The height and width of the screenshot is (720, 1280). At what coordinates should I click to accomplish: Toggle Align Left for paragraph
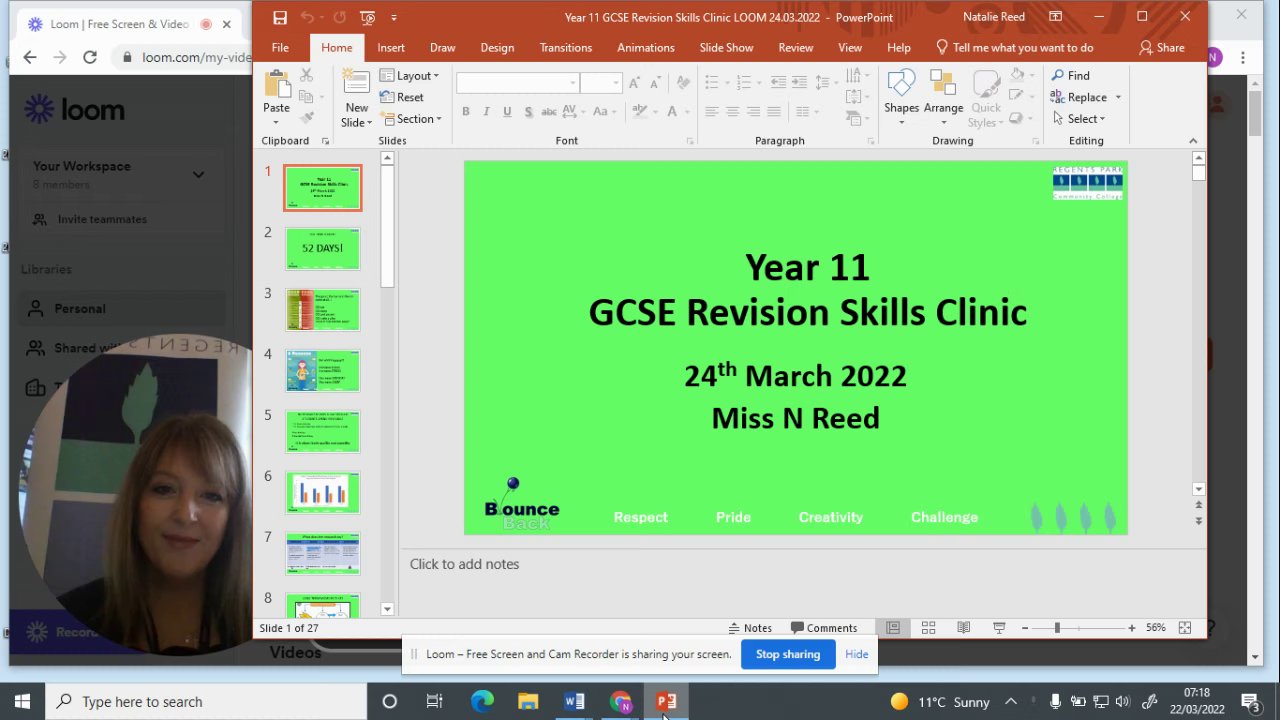711,111
